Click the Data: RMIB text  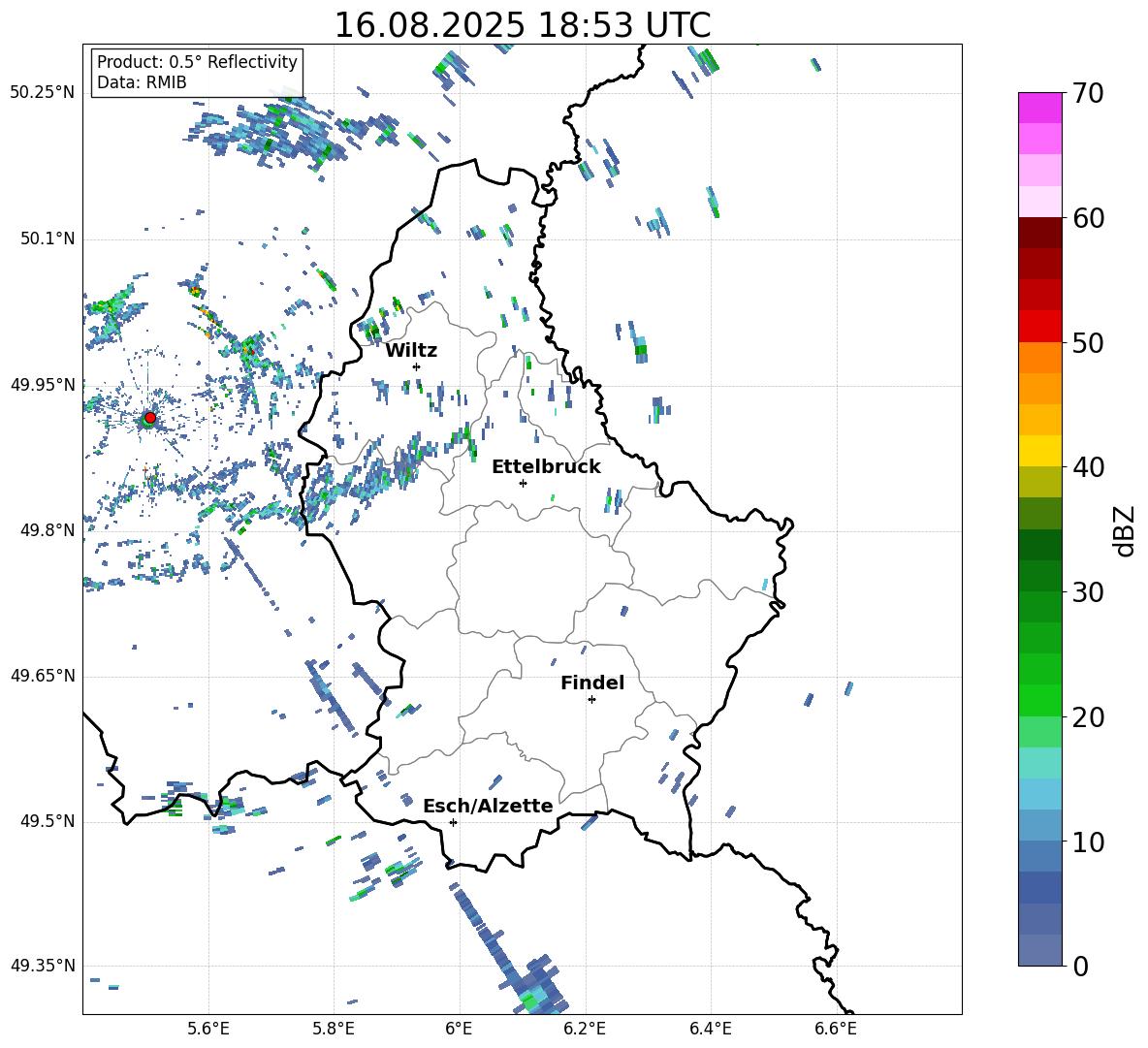pyautogui.click(x=142, y=82)
